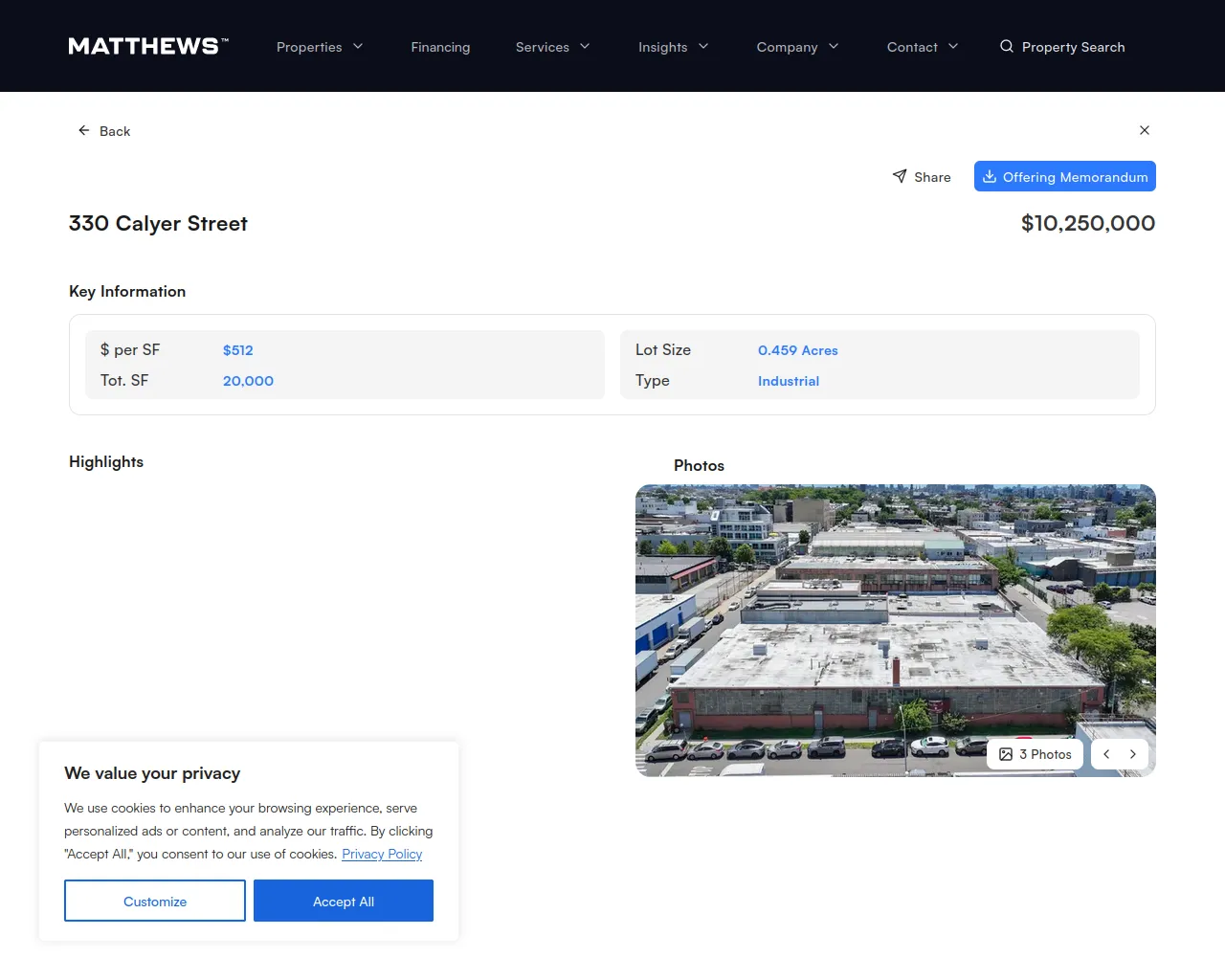Open Property Search using the magnifier icon
Viewport: 1225px width, 980px height.
click(x=1006, y=46)
